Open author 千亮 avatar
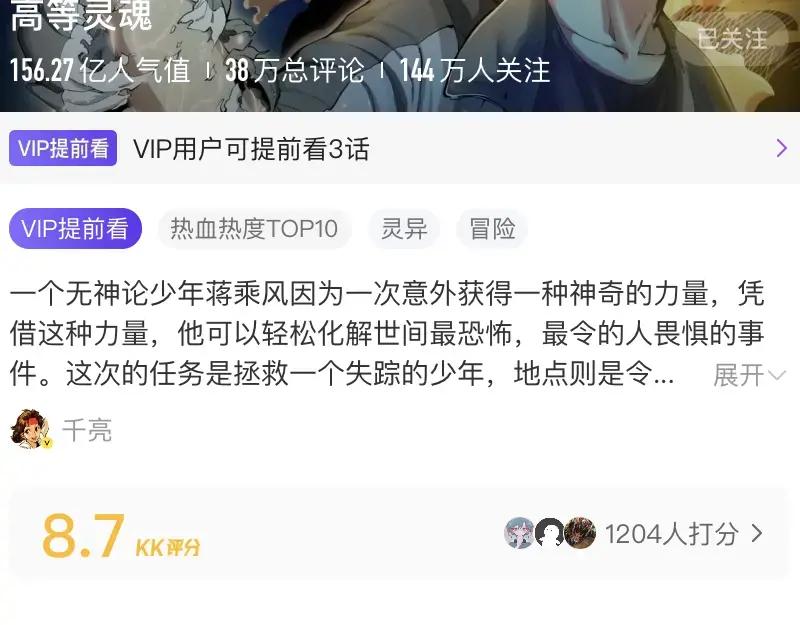 click(x=31, y=429)
